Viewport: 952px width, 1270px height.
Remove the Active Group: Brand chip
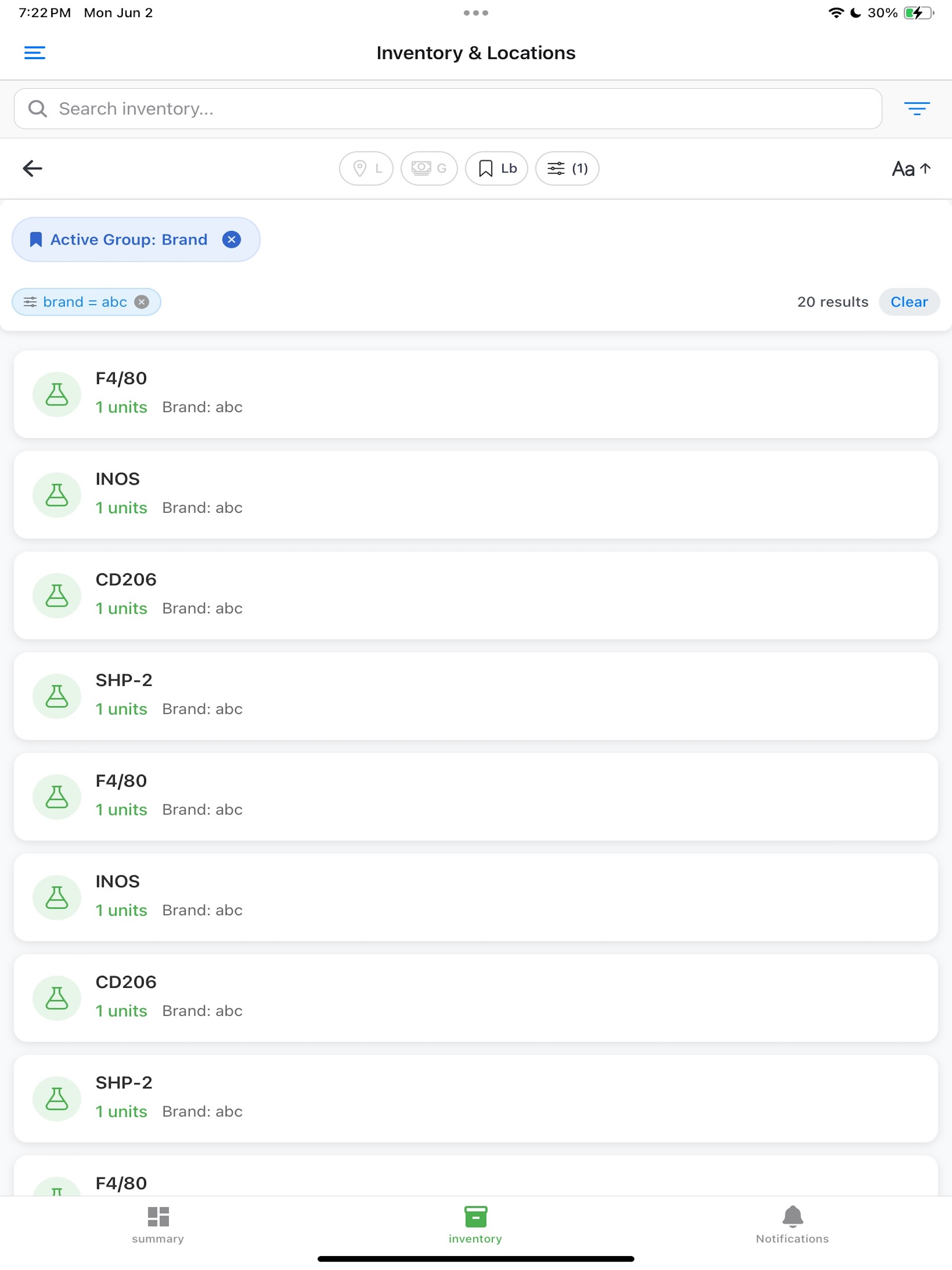(x=231, y=239)
